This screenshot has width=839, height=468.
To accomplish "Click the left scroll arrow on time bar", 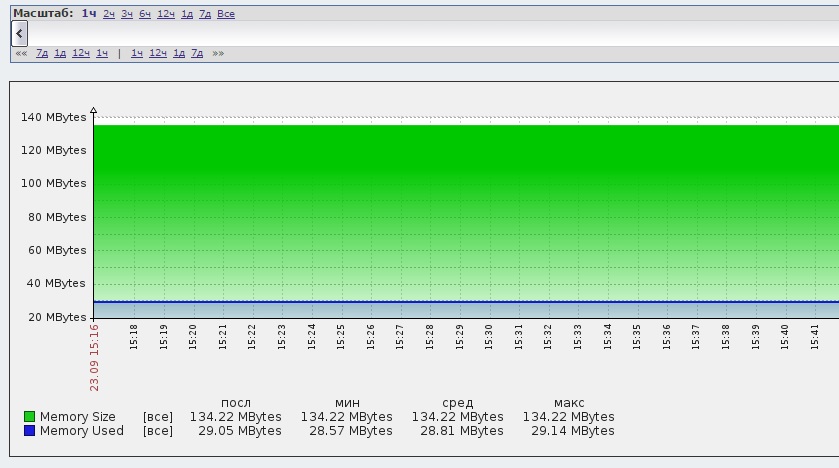I will (x=19, y=34).
